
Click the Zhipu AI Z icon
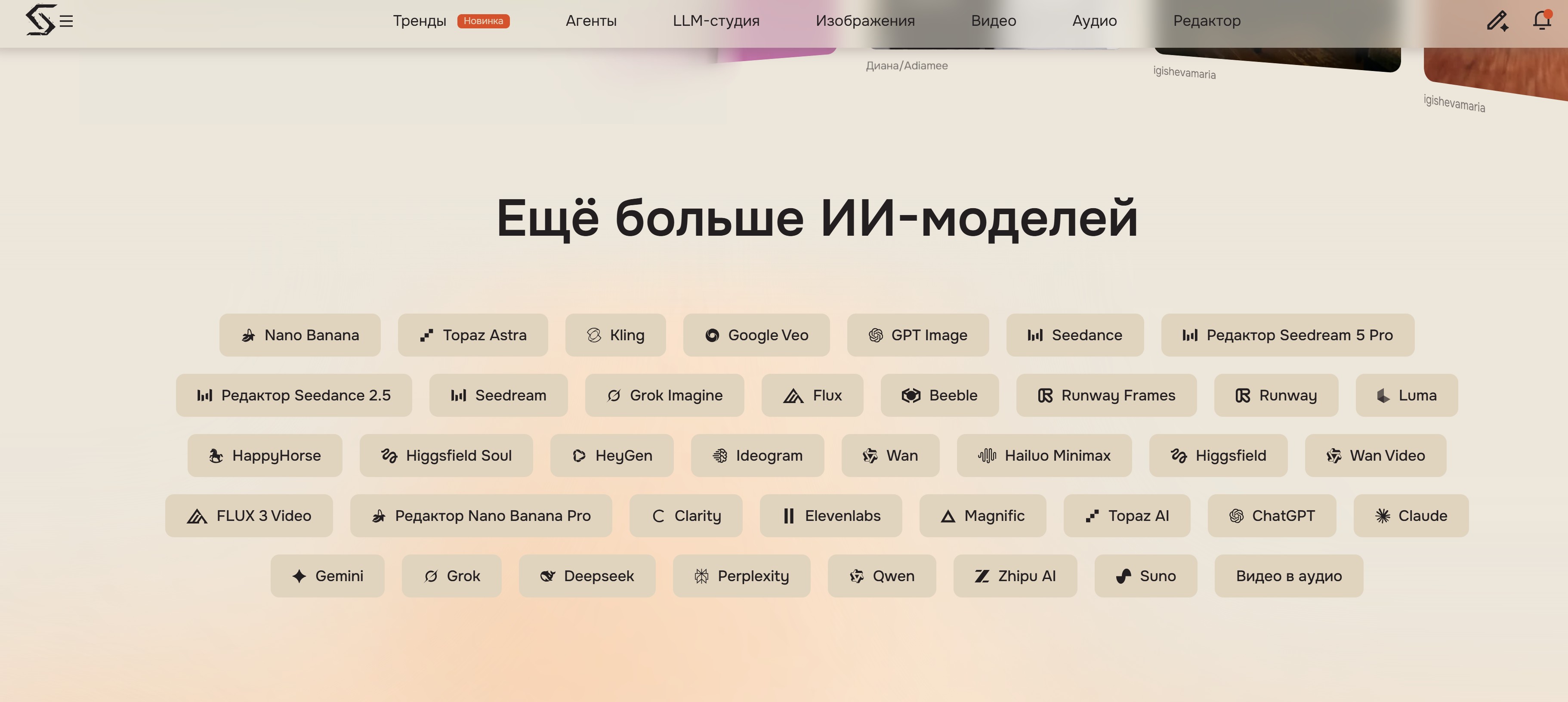click(981, 576)
